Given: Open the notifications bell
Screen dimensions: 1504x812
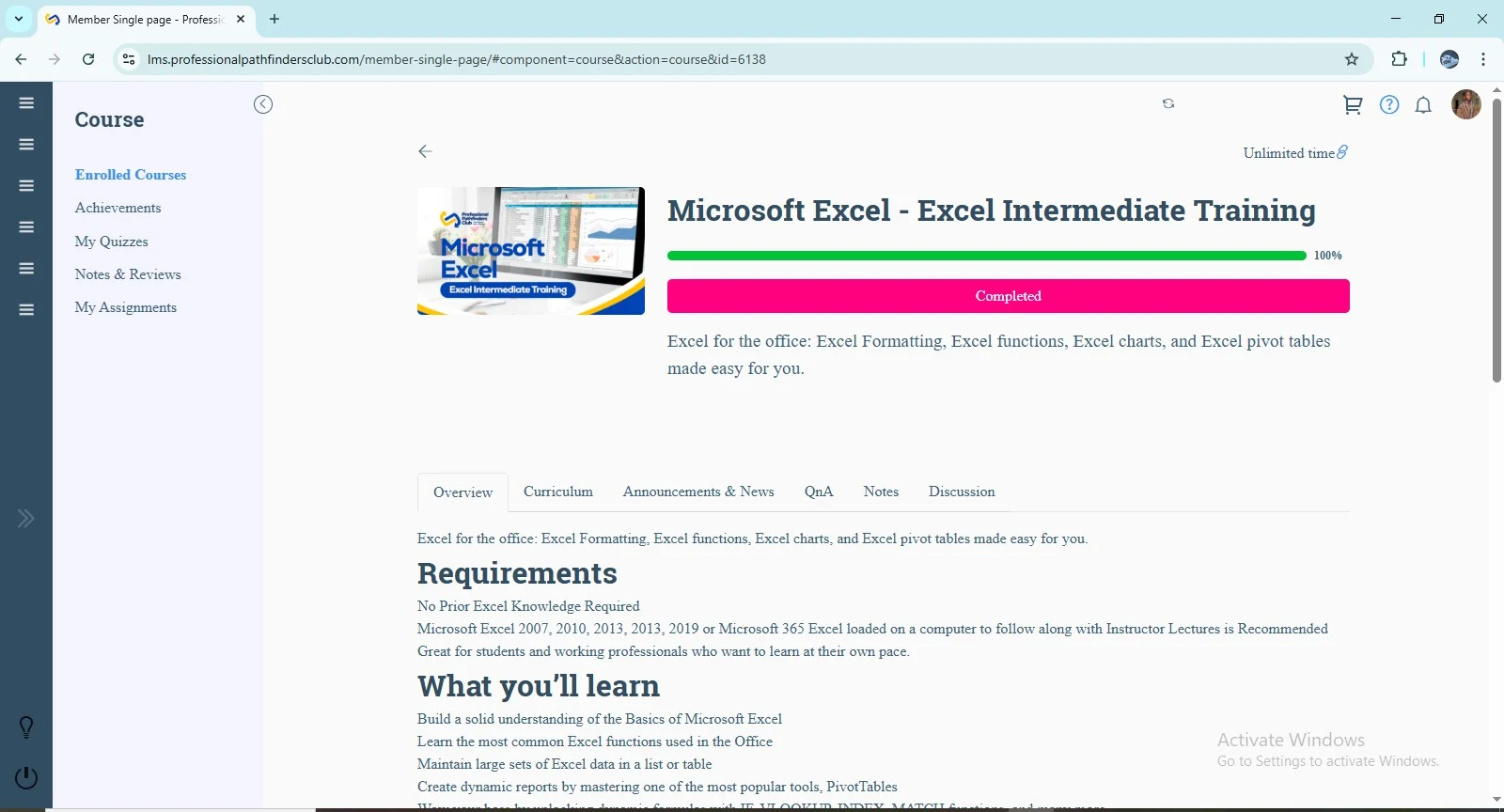Looking at the screenshot, I should tap(1423, 105).
